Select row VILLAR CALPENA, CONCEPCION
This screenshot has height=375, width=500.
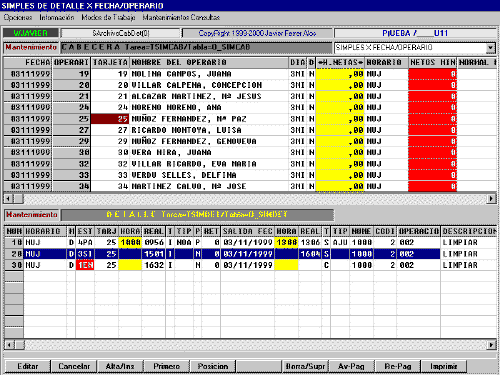[250, 85]
